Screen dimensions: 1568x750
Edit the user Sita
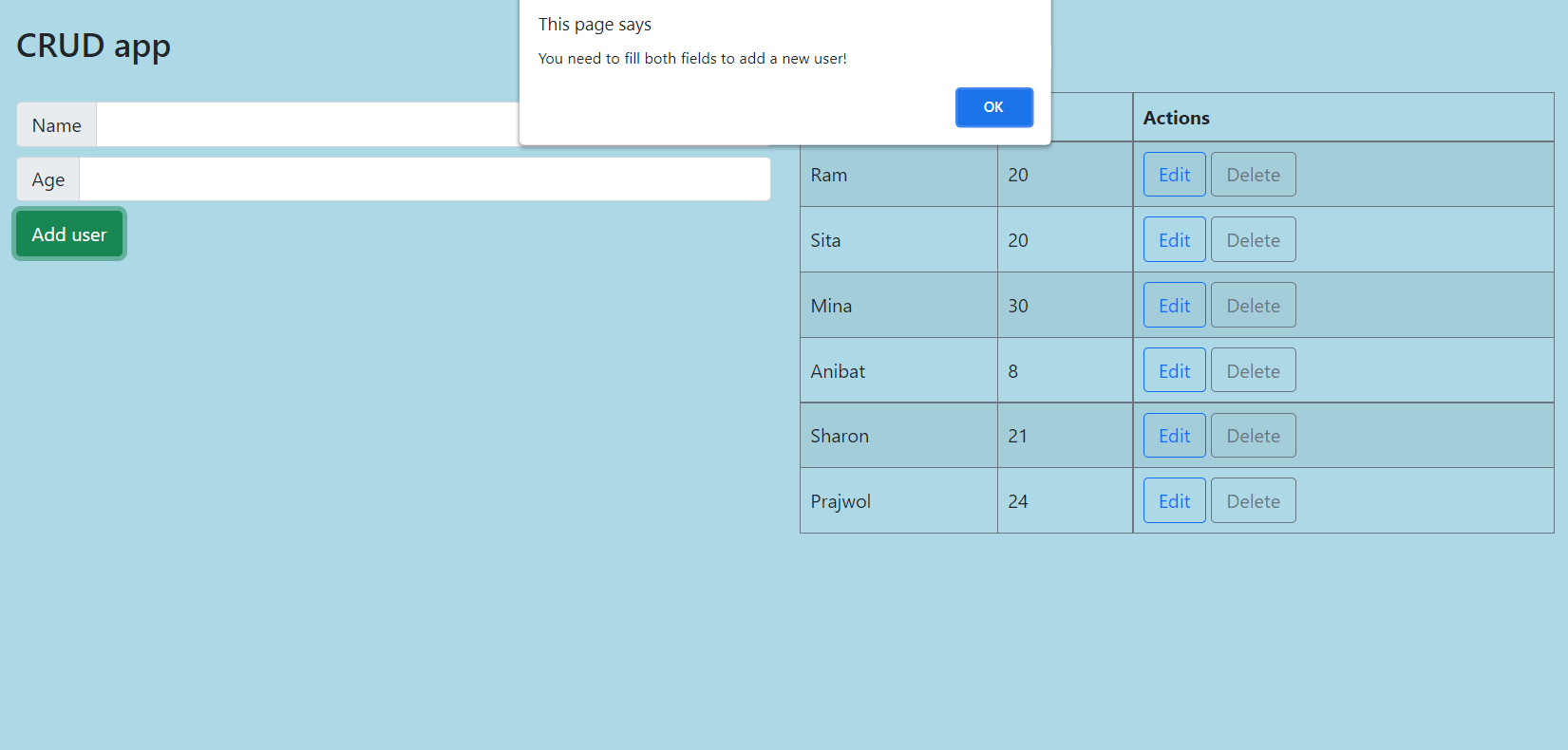pos(1174,239)
